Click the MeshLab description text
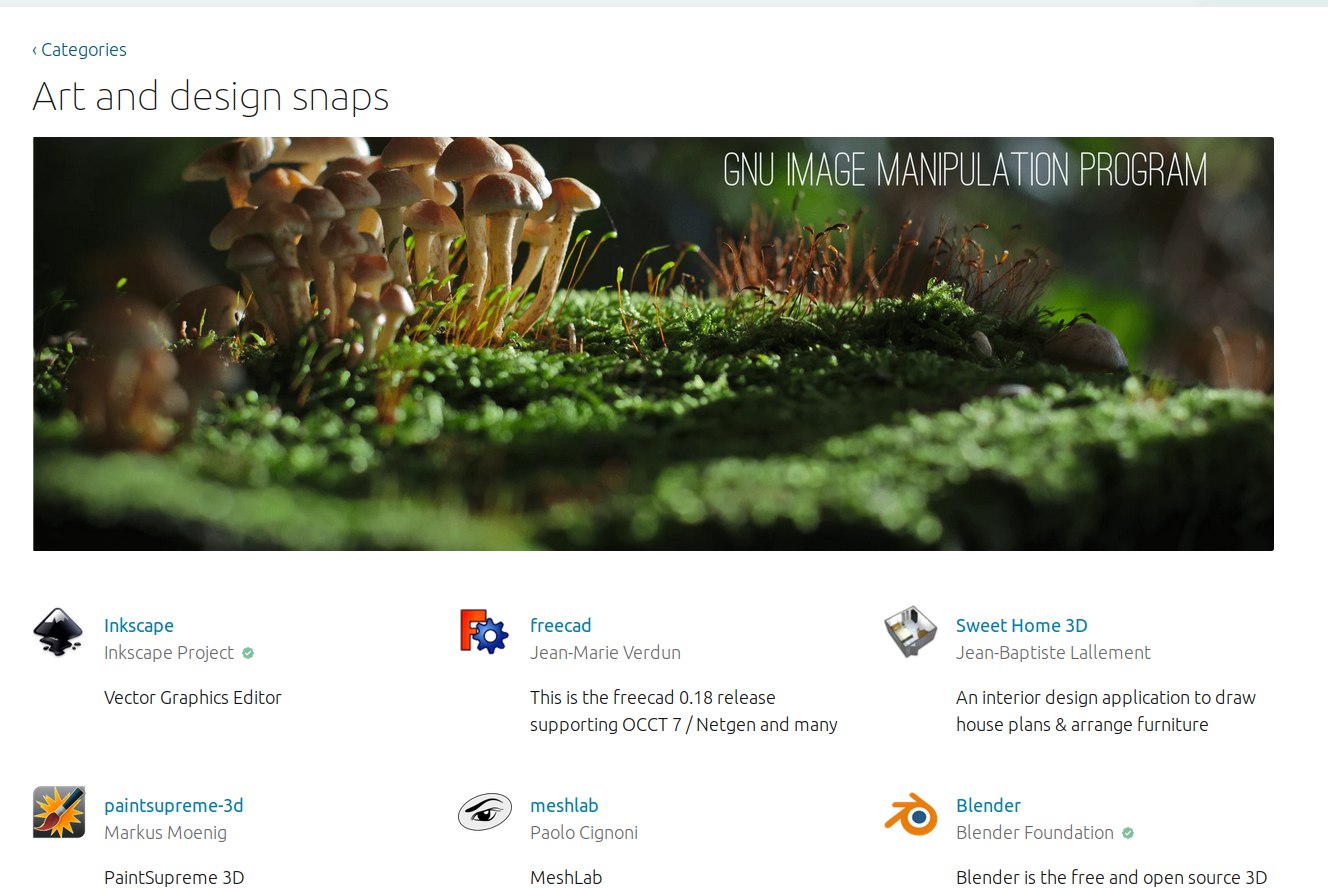1328x888 pixels. (x=566, y=877)
